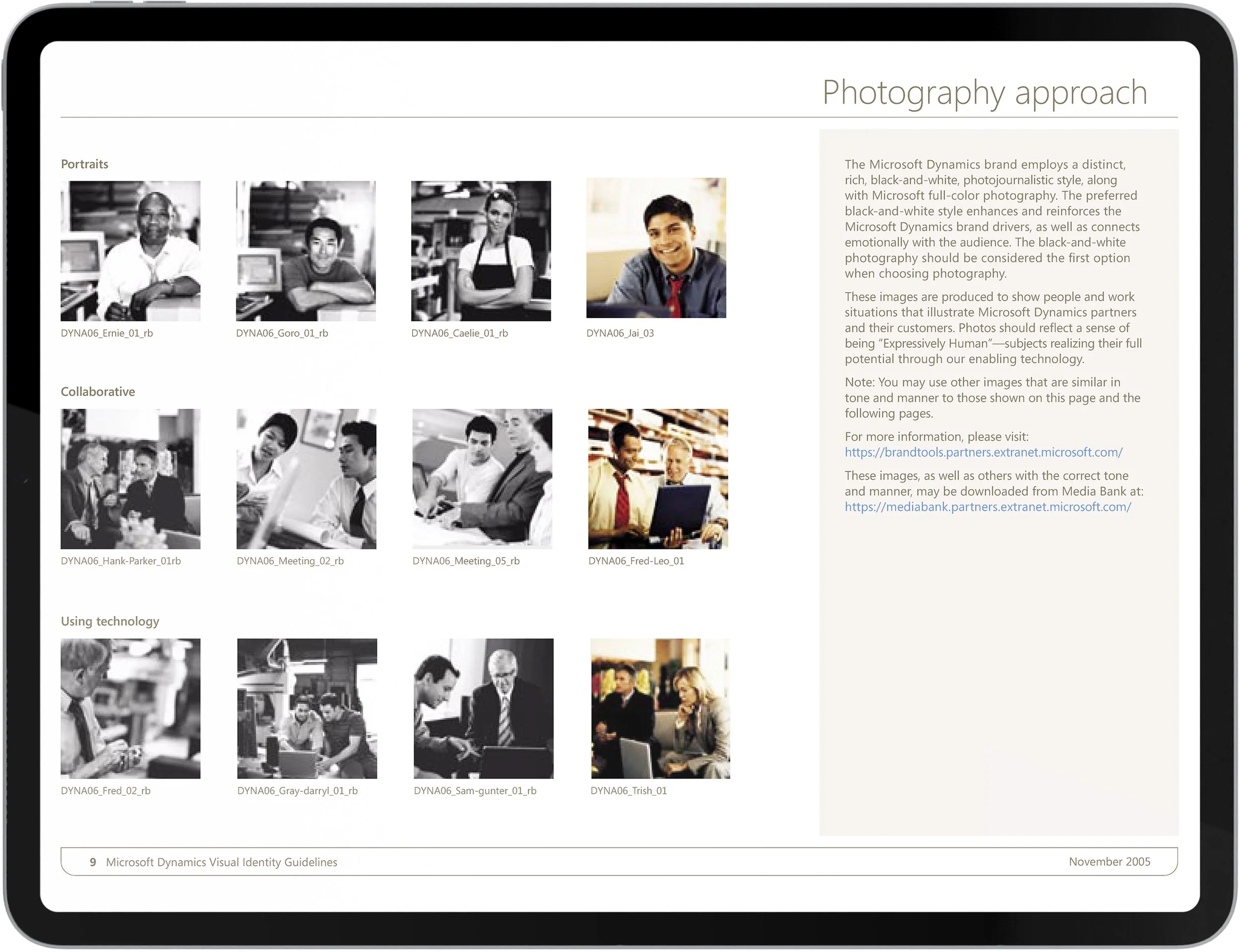Click the color DYNA06_Jai_03 portrait

(x=656, y=248)
